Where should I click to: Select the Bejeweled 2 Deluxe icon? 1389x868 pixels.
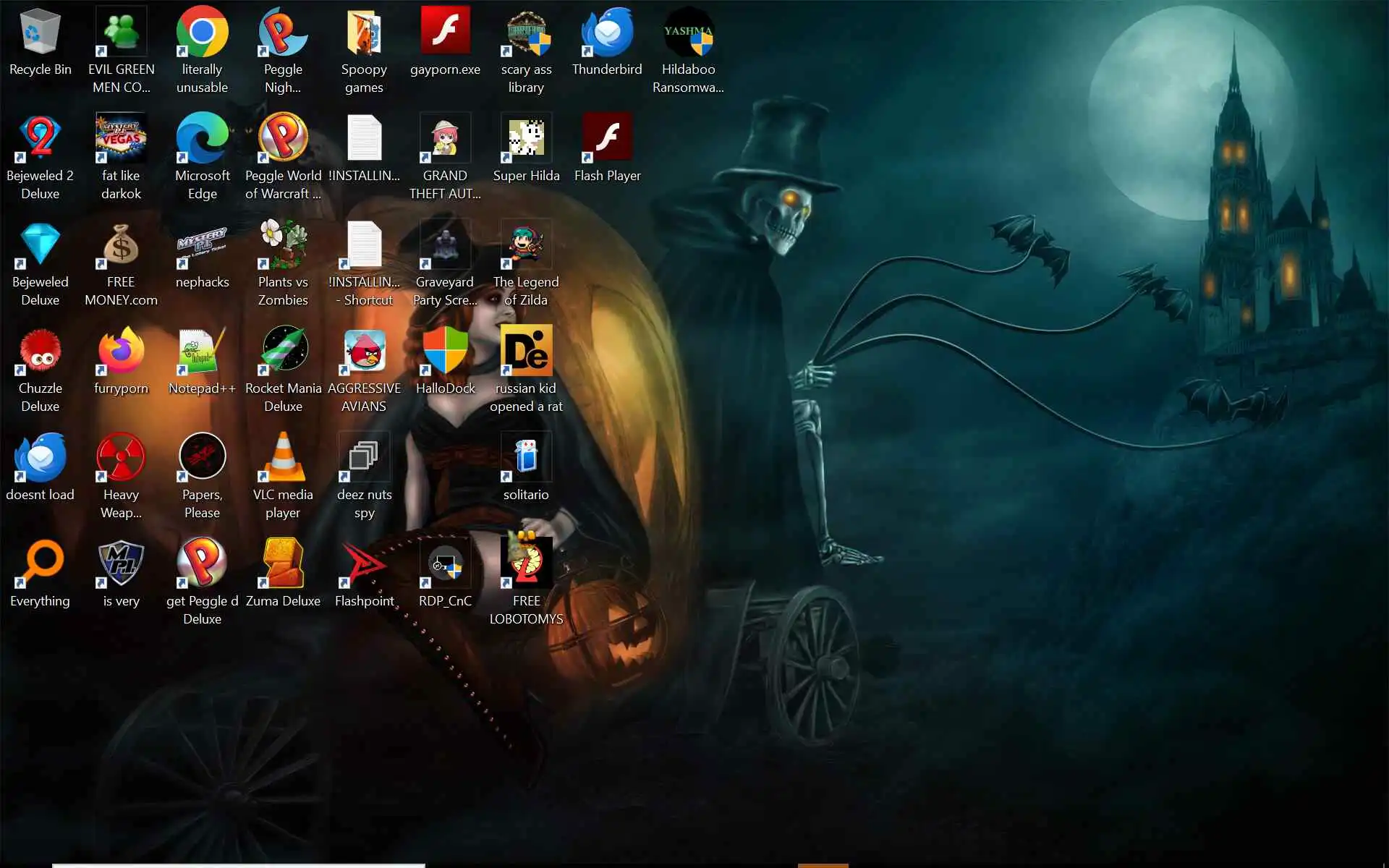tap(40, 137)
